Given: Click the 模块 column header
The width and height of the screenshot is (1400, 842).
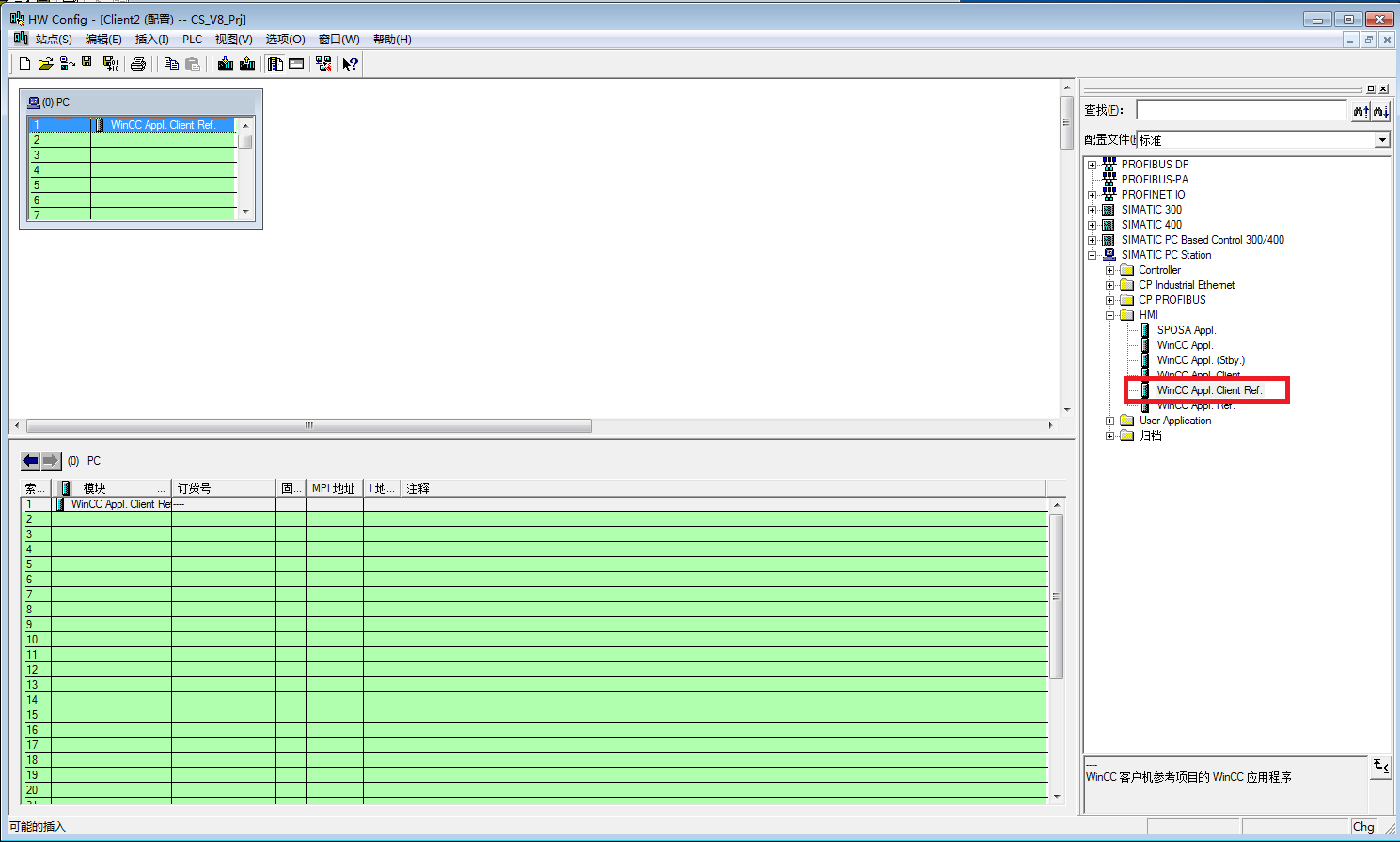Looking at the screenshot, I should coord(111,488).
